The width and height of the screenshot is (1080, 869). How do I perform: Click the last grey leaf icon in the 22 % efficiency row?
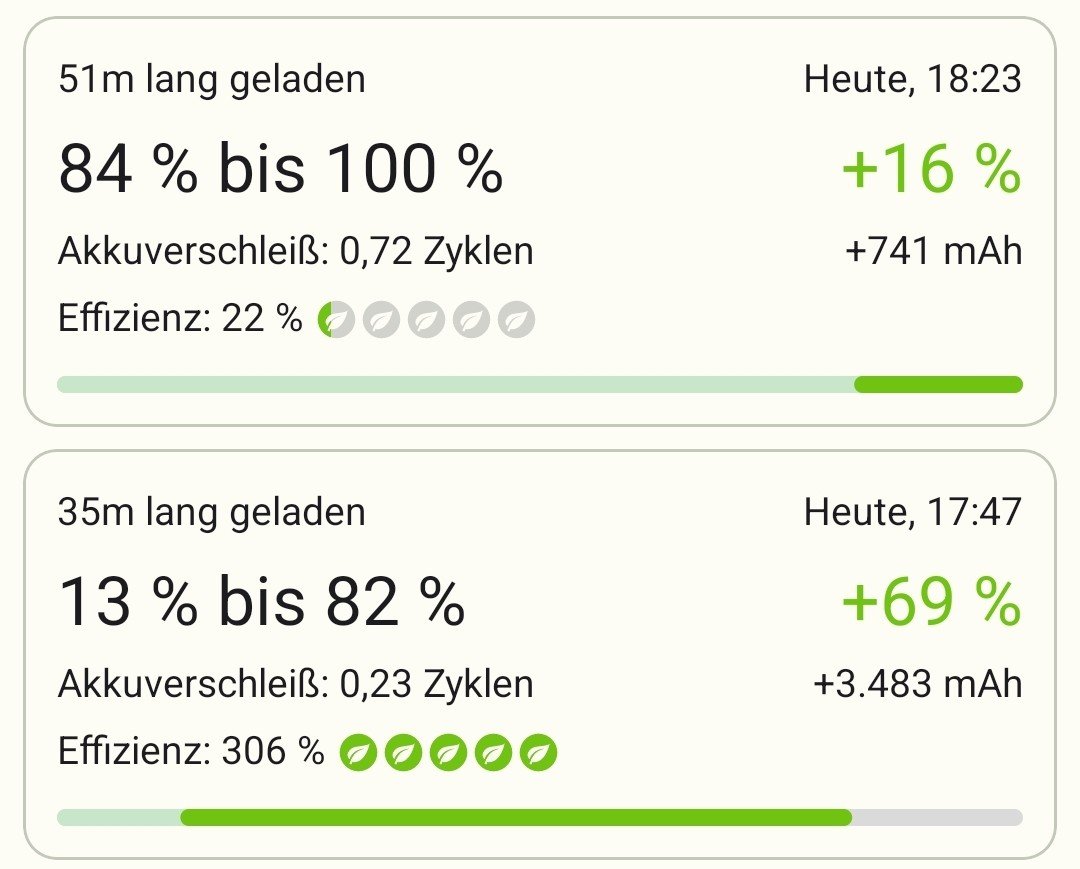click(516, 320)
